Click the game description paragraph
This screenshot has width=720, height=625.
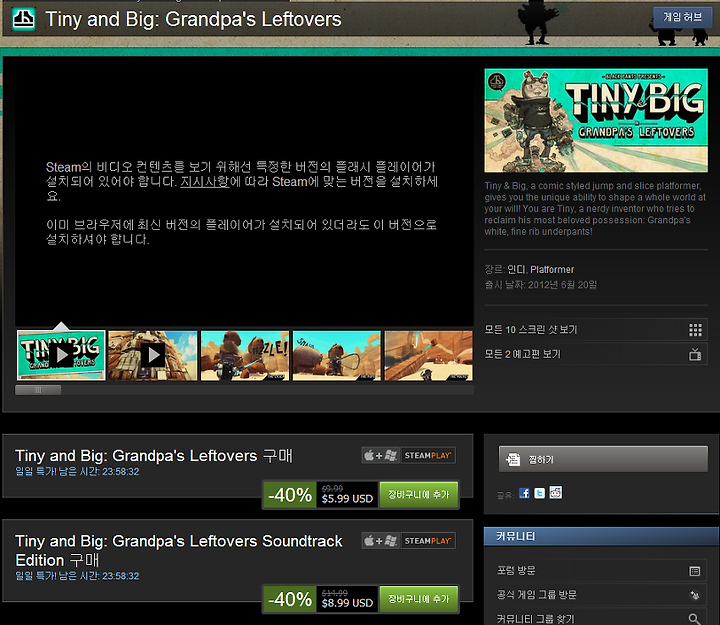pos(595,208)
